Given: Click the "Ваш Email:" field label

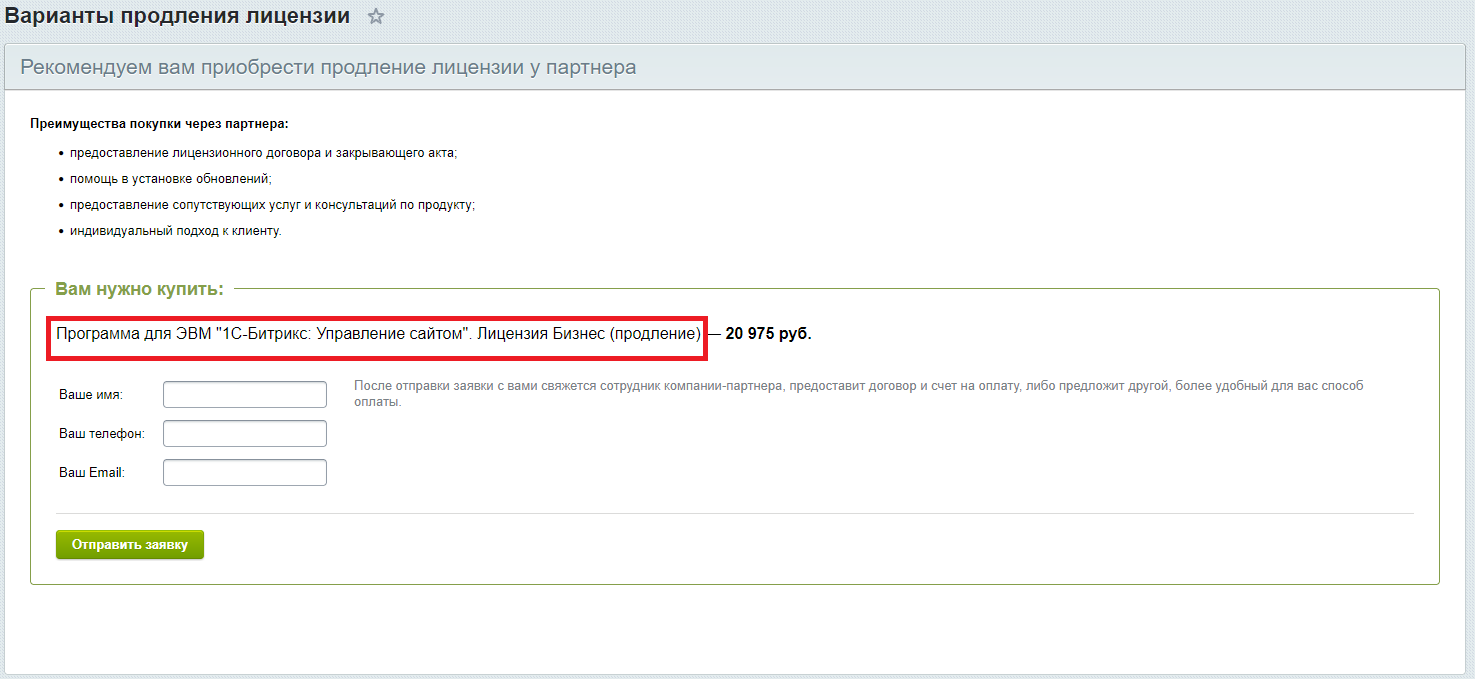Looking at the screenshot, I should pos(92,473).
